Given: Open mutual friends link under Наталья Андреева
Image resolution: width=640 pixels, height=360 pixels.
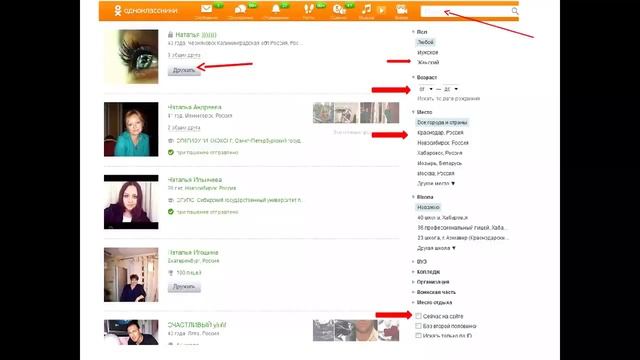Looking at the screenshot, I should pyautogui.click(x=184, y=128).
